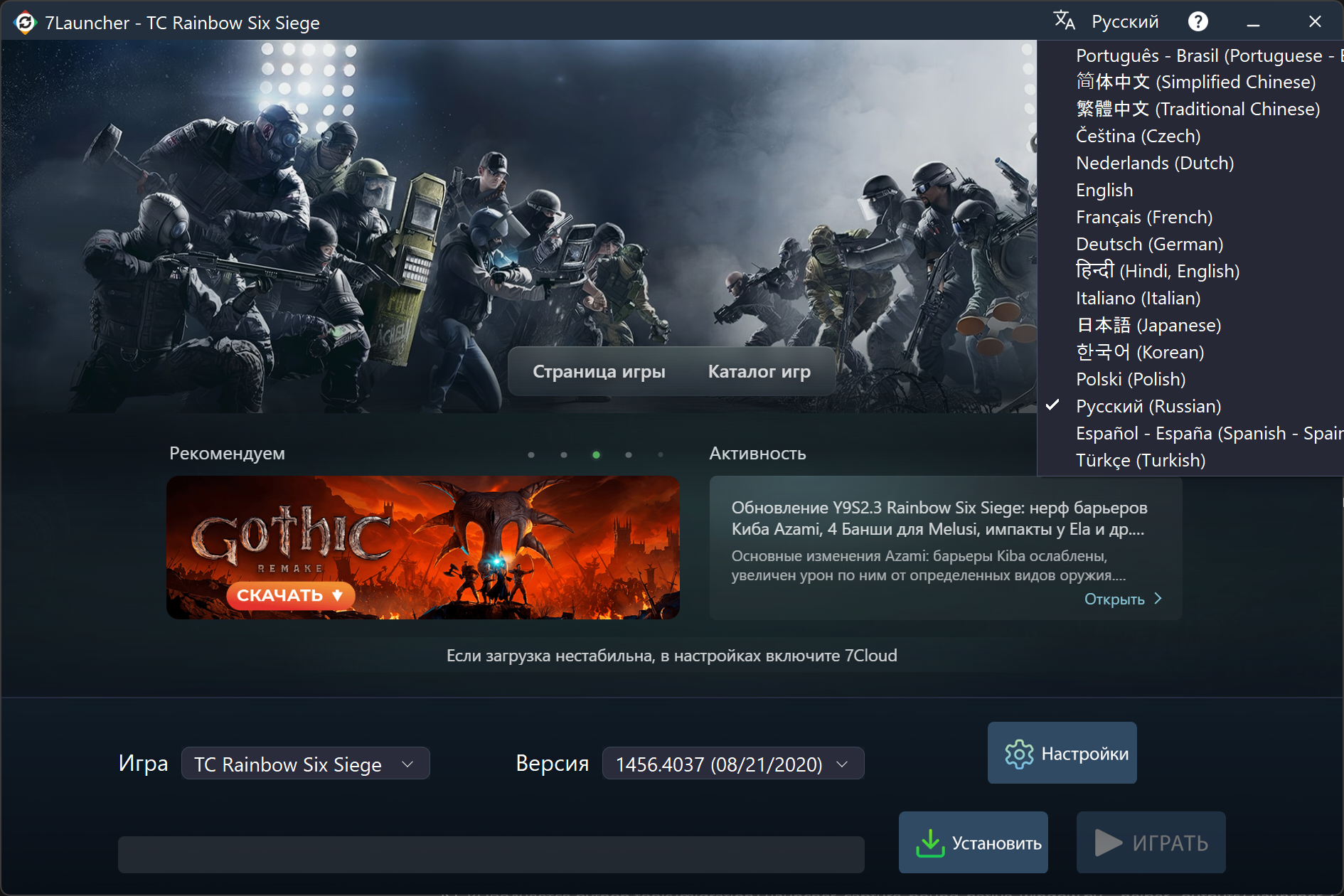Click the Версия label
The width and height of the screenshot is (1344, 896).
click(x=553, y=763)
